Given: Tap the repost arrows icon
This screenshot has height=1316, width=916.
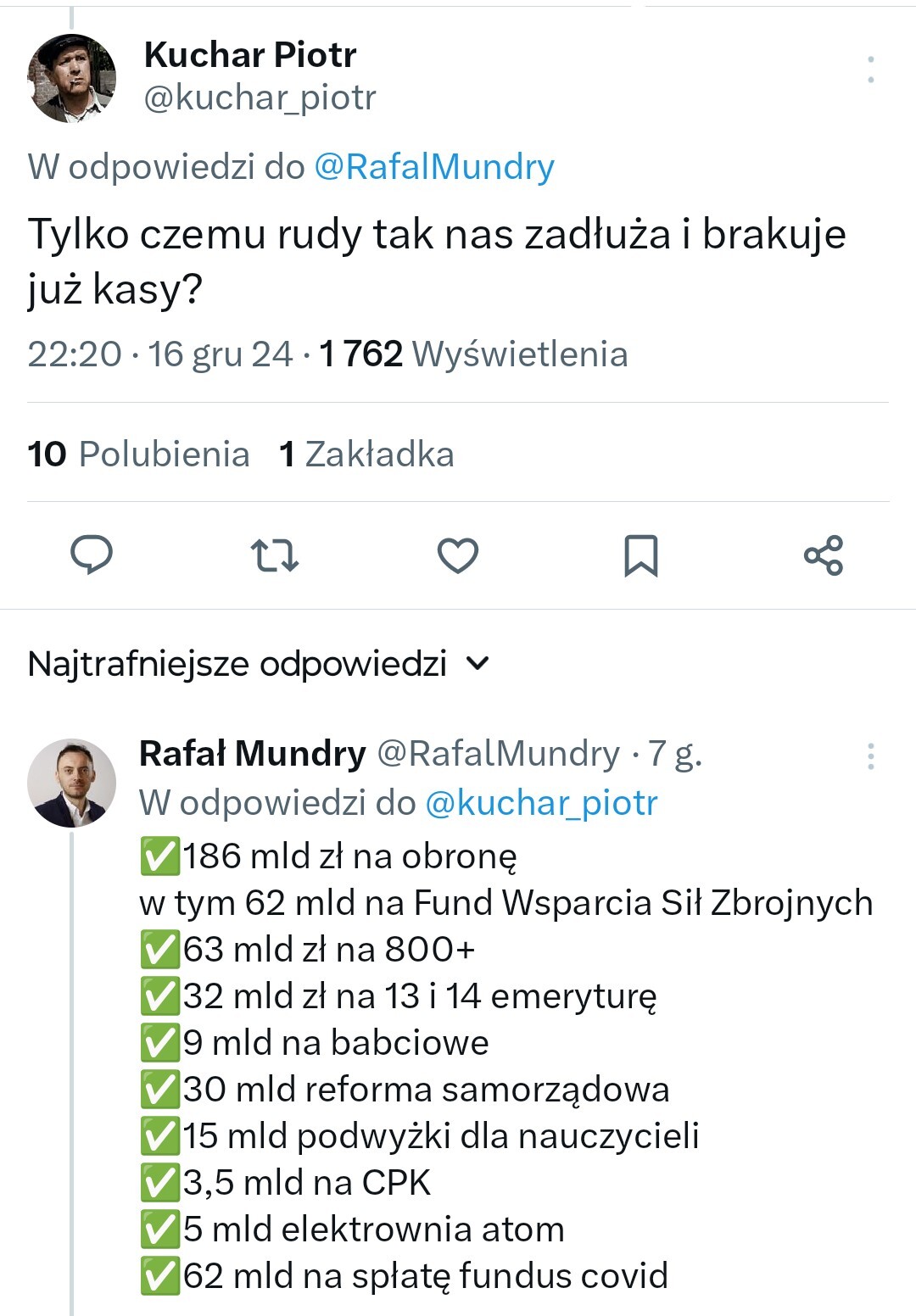Looking at the screenshot, I should tap(275, 555).
